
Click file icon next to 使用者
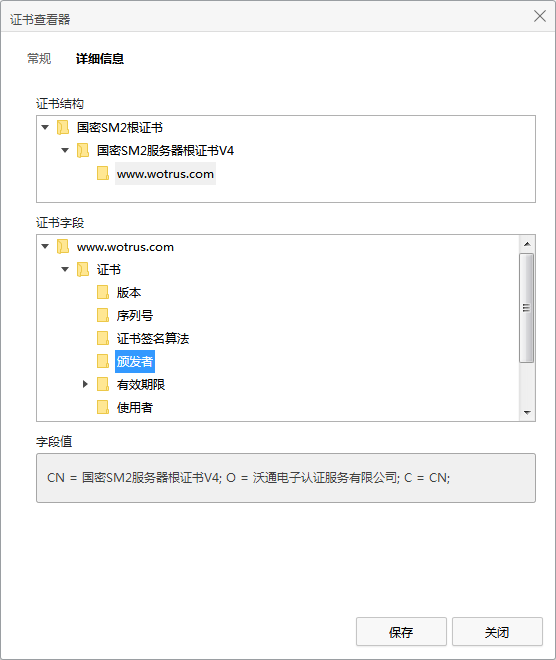click(103, 407)
